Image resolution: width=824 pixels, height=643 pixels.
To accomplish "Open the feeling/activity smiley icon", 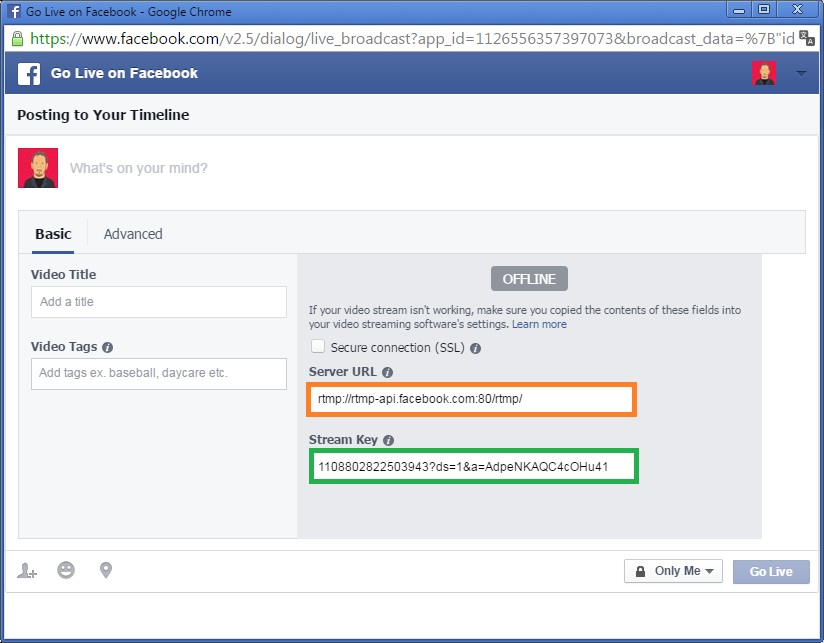I will [x=66, y=570].
